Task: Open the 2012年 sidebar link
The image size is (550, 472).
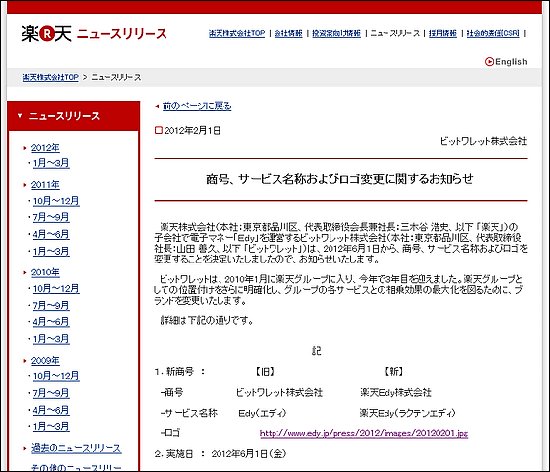Action: [45, 148]
